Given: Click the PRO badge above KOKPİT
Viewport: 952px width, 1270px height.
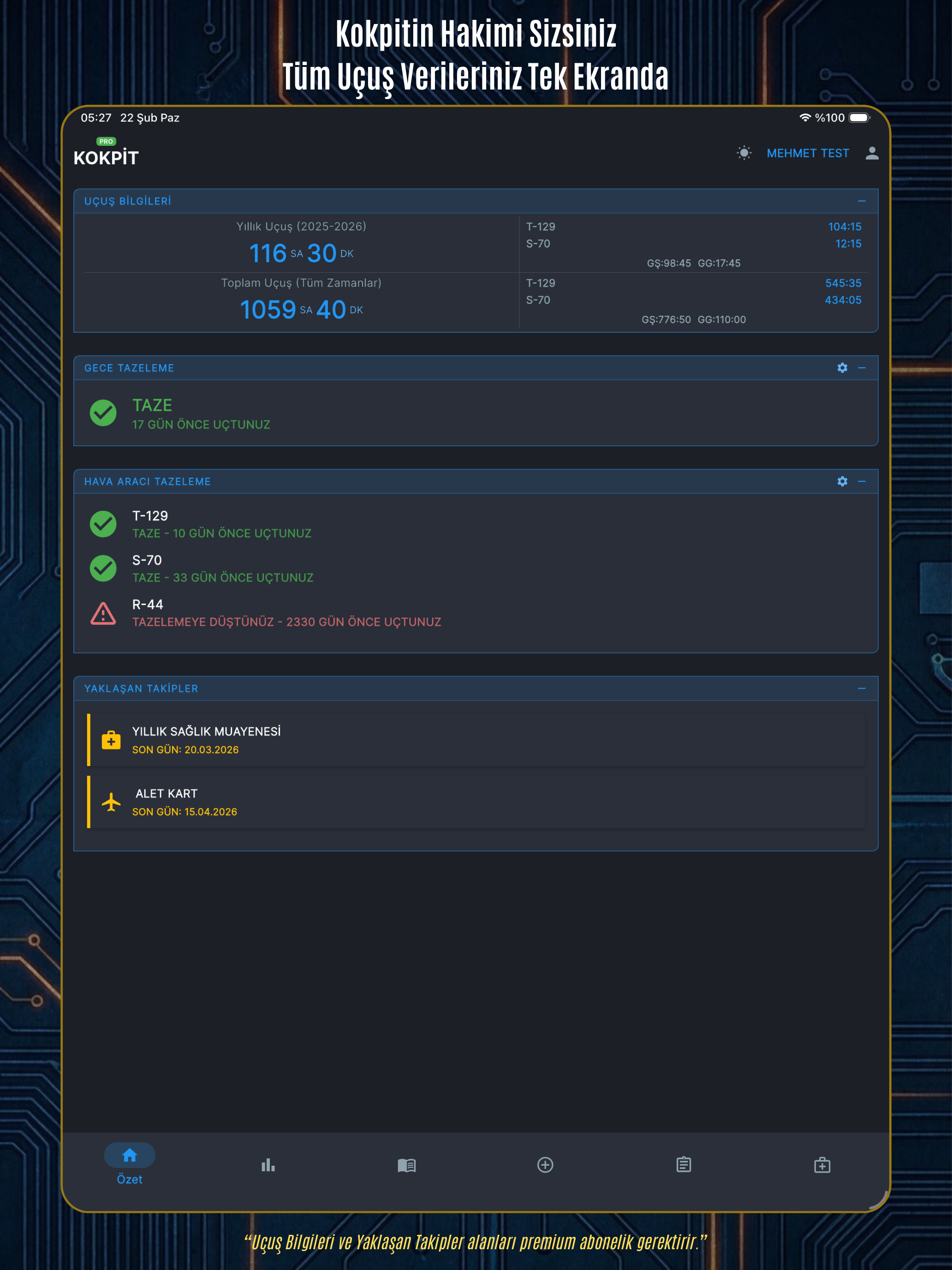Looking at the screenshot, I should [106, 141].
